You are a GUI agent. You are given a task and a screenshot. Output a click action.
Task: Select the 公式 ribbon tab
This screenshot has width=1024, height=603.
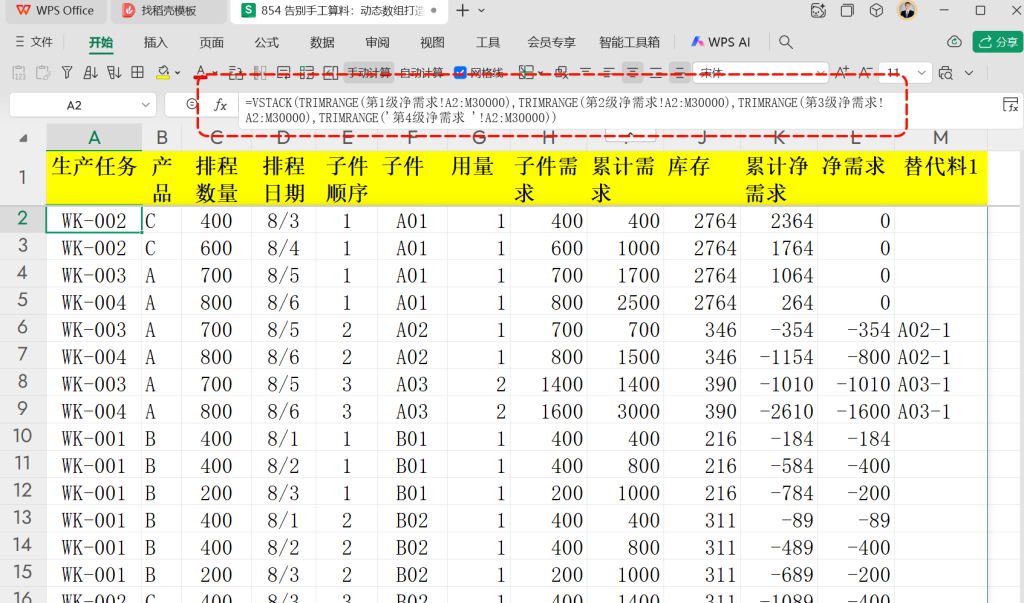(266, 42)
